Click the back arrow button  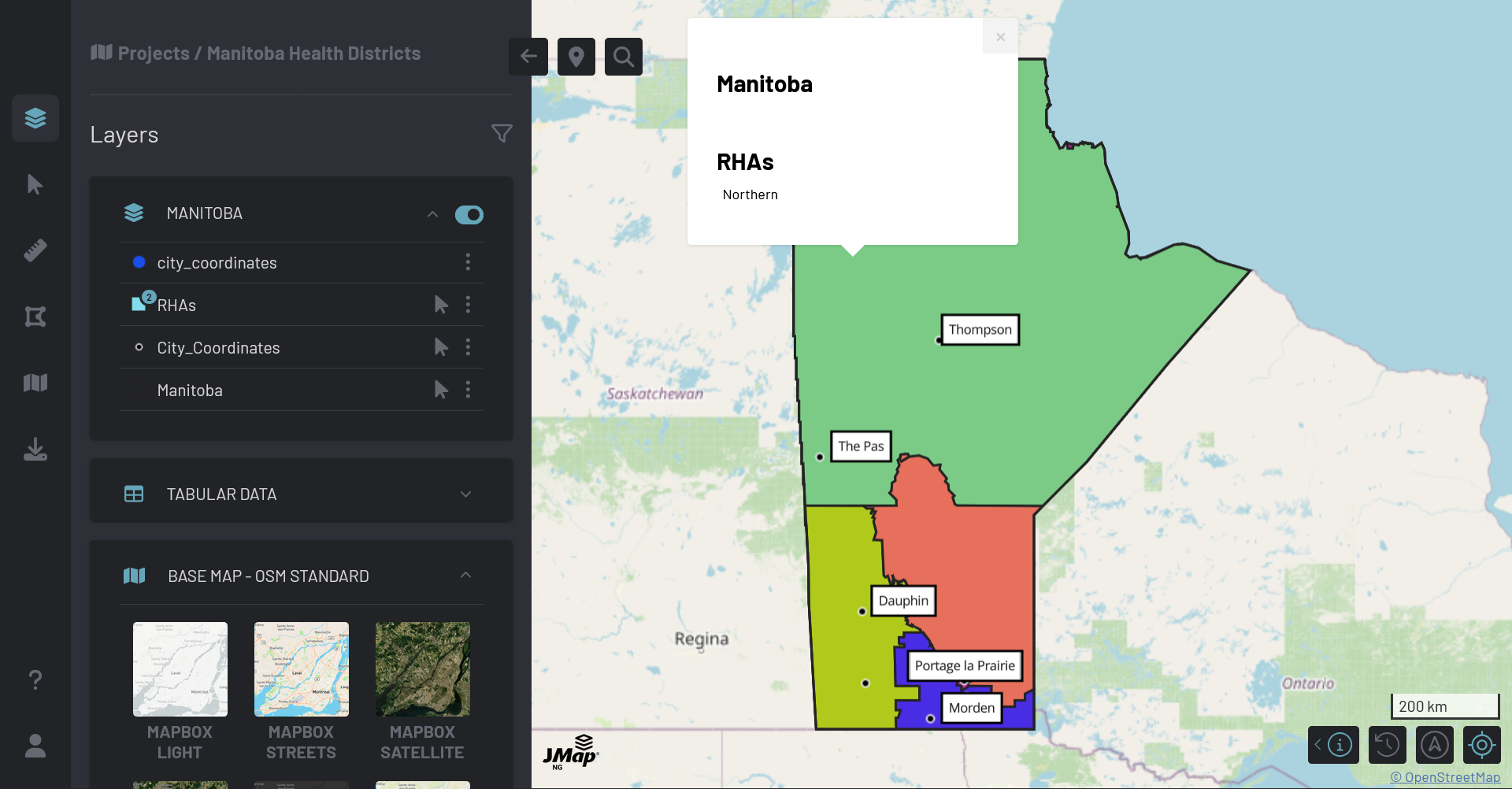pos(528,57)
